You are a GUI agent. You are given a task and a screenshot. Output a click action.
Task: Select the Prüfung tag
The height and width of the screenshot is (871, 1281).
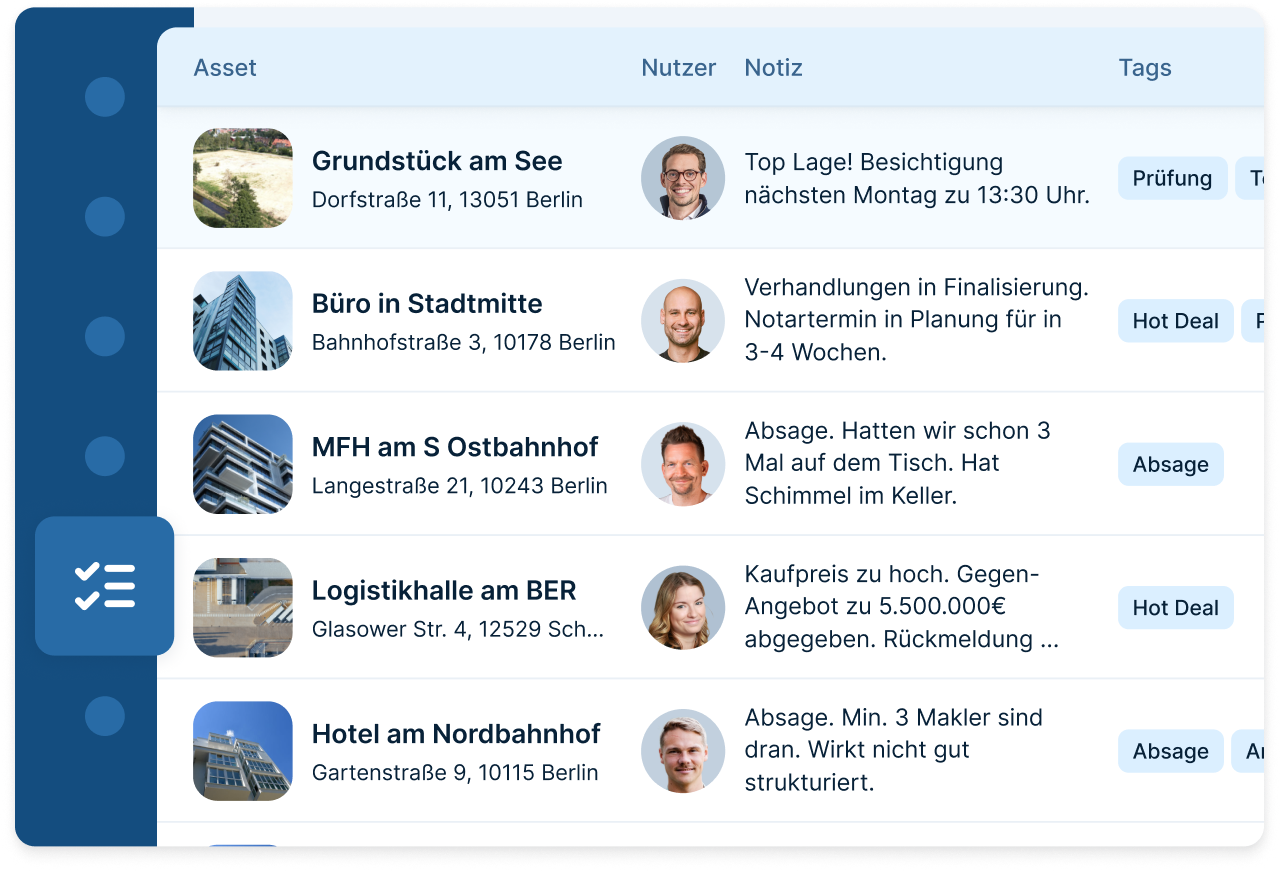1172,178
